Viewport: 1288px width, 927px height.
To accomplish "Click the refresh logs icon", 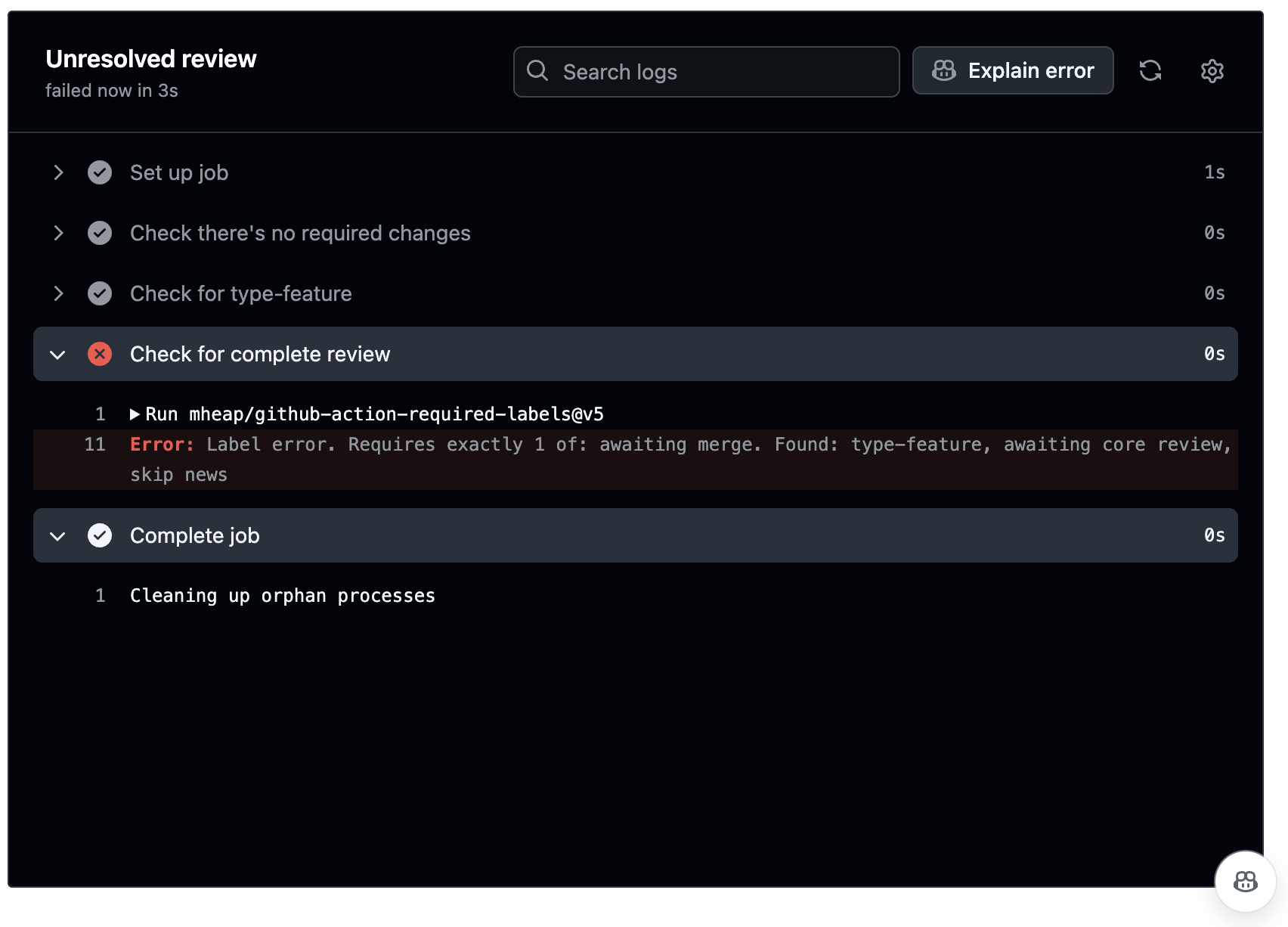I will pos(1150,71).
